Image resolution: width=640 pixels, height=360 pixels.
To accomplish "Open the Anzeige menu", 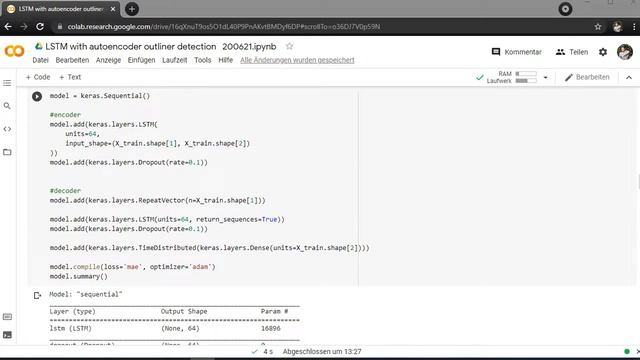I will pos(108,60).
